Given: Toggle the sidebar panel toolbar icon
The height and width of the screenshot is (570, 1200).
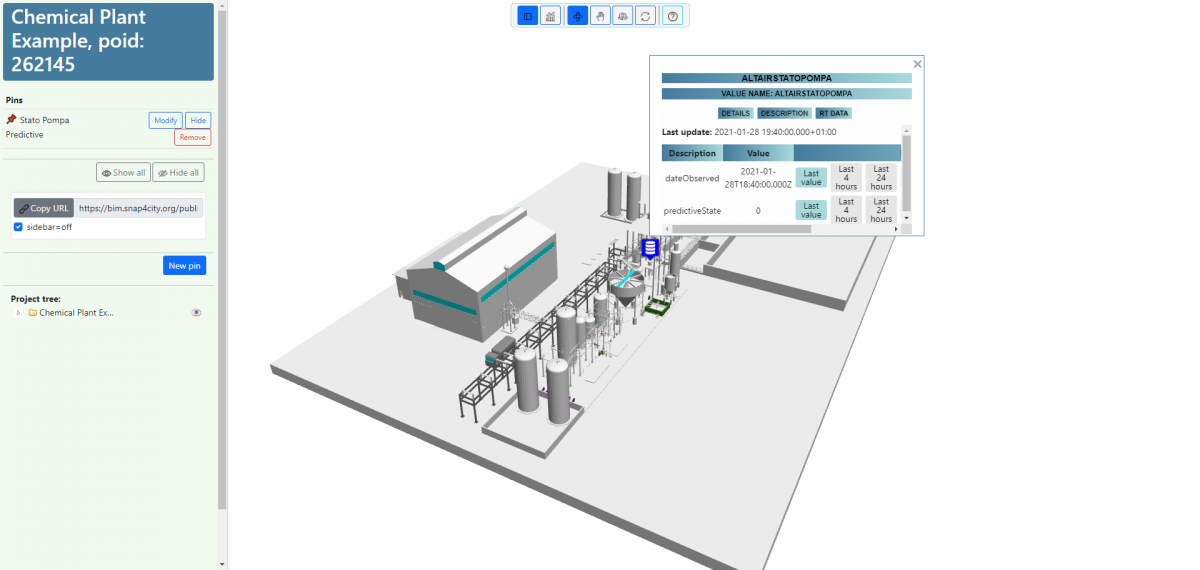Looking at the screenshot, I should [x=528, y=16].
